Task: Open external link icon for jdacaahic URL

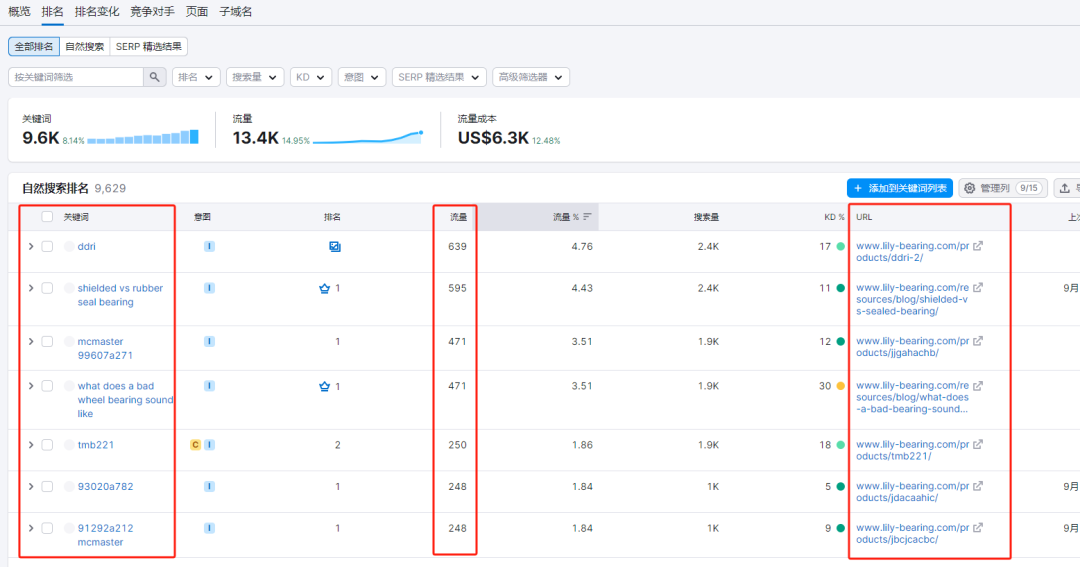Action: pos(978,486)
